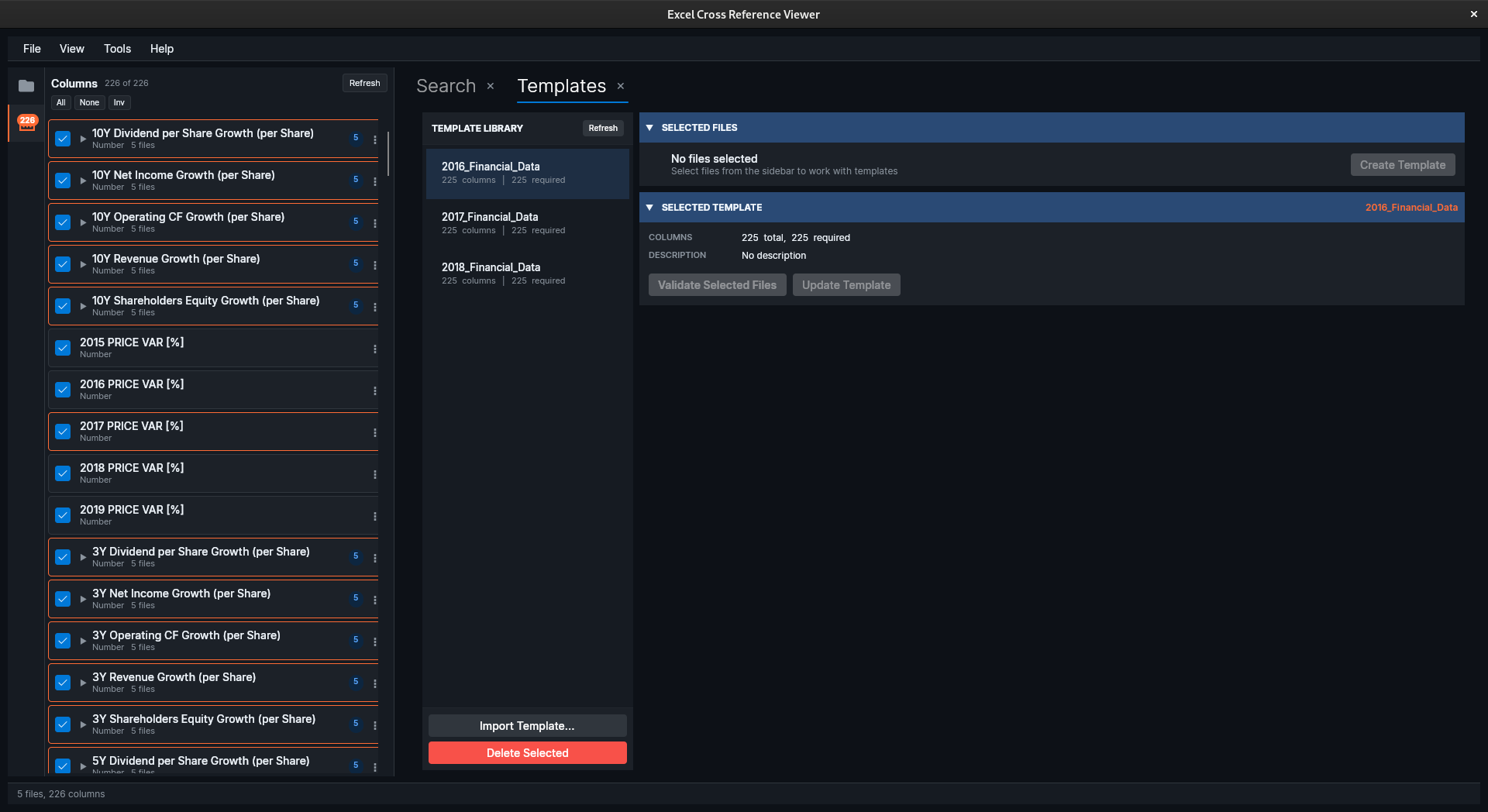Close the Templates tab with its X icon
The width and height of the screenshot is (1488, 812).
point(621,86)
